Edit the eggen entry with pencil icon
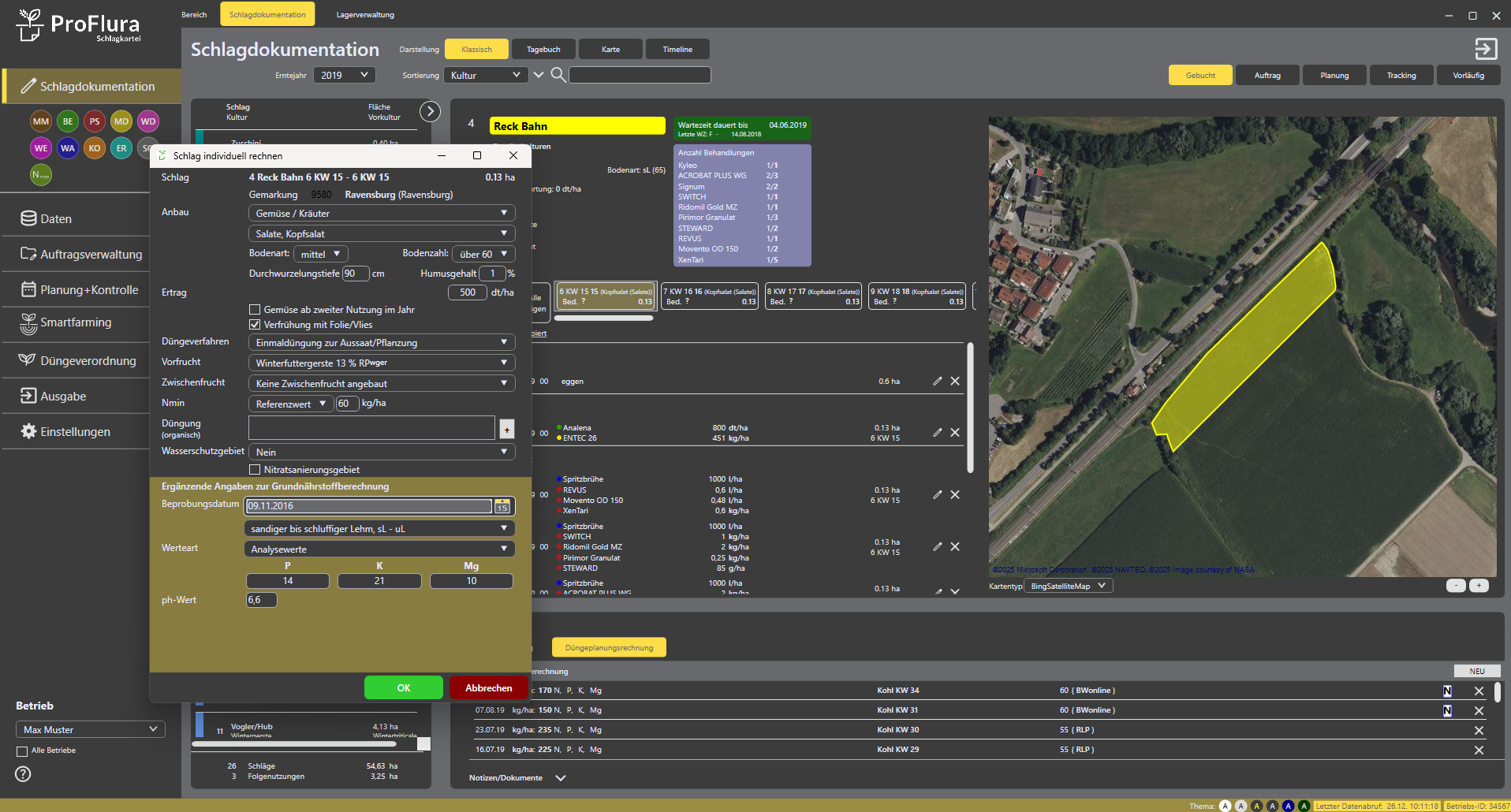The image size is (1511, 812). [x=938, y=382]
